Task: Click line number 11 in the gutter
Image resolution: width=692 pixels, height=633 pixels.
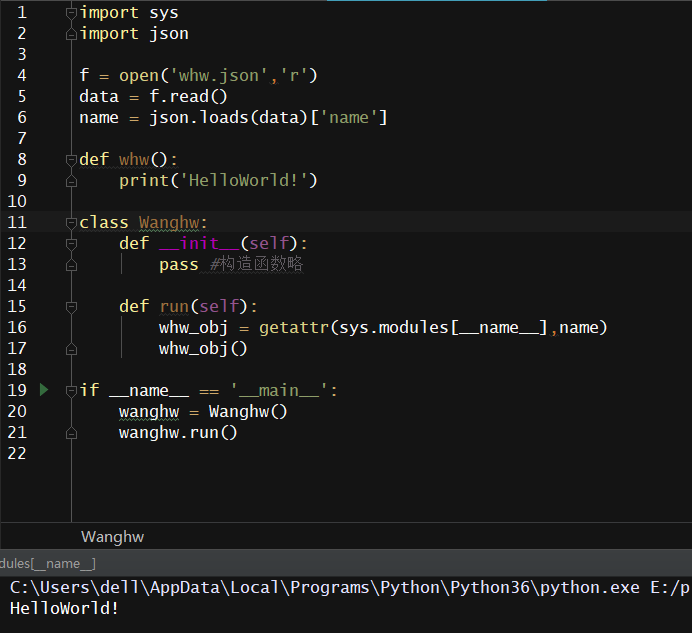Action: point(17,222)
